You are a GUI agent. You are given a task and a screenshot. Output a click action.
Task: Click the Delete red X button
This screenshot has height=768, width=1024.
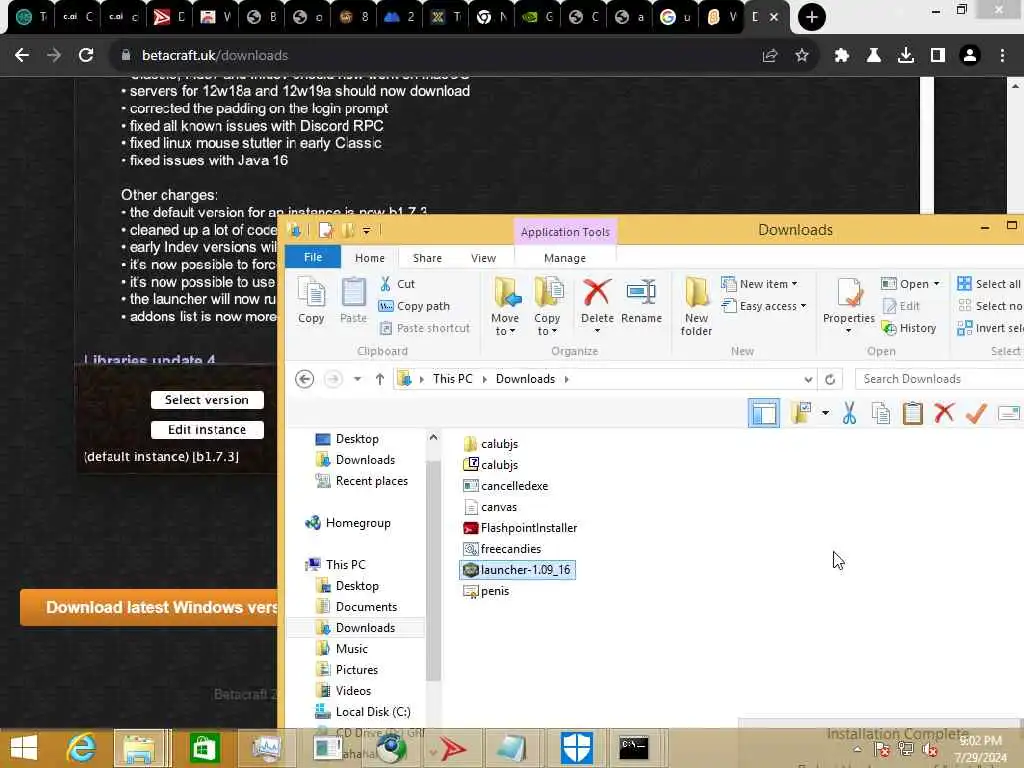[597, 300]
